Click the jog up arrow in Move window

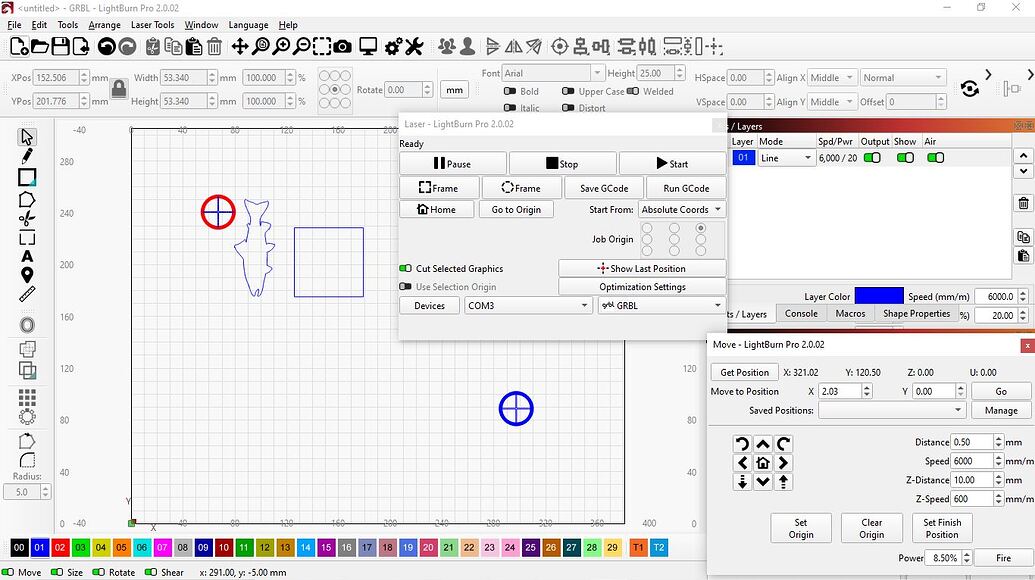point(763,444)
